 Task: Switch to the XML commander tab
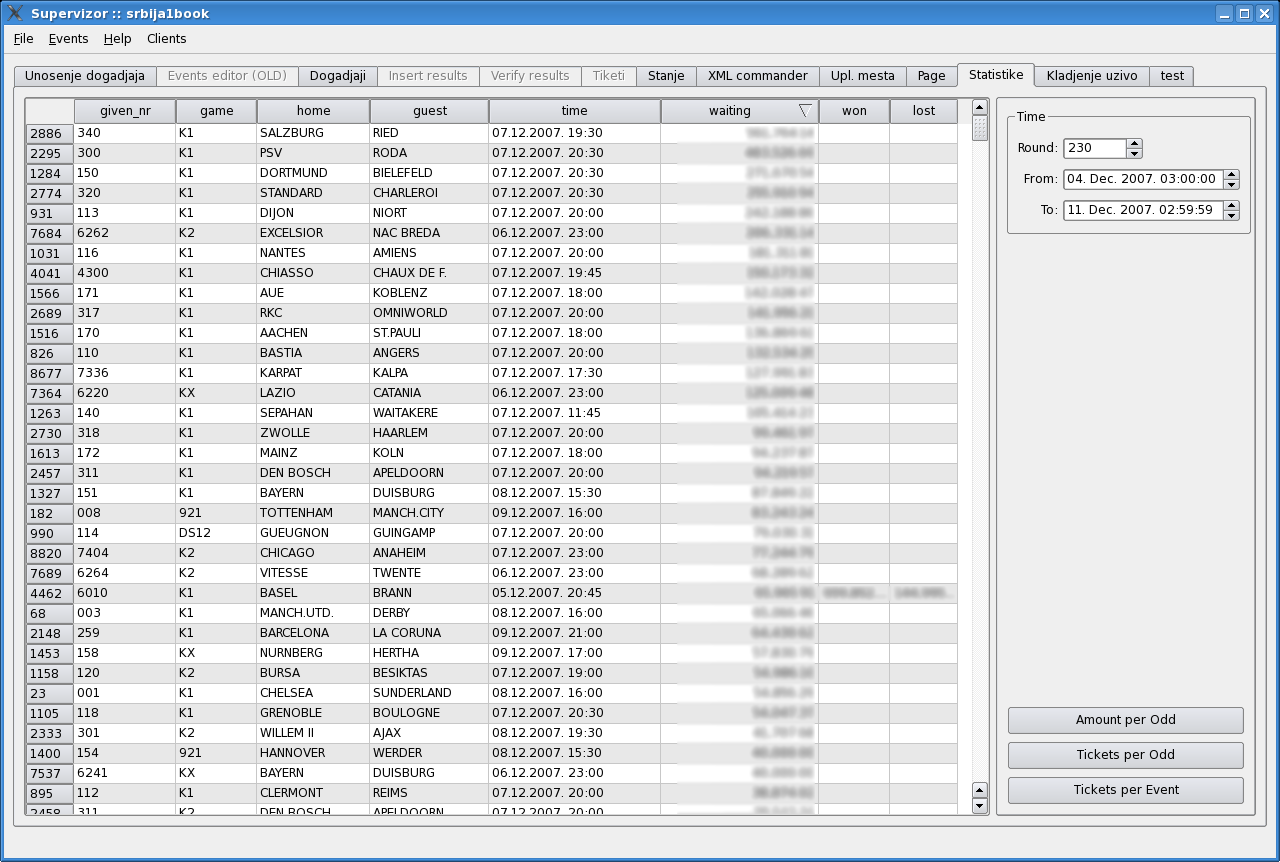[x=757, y=76]
